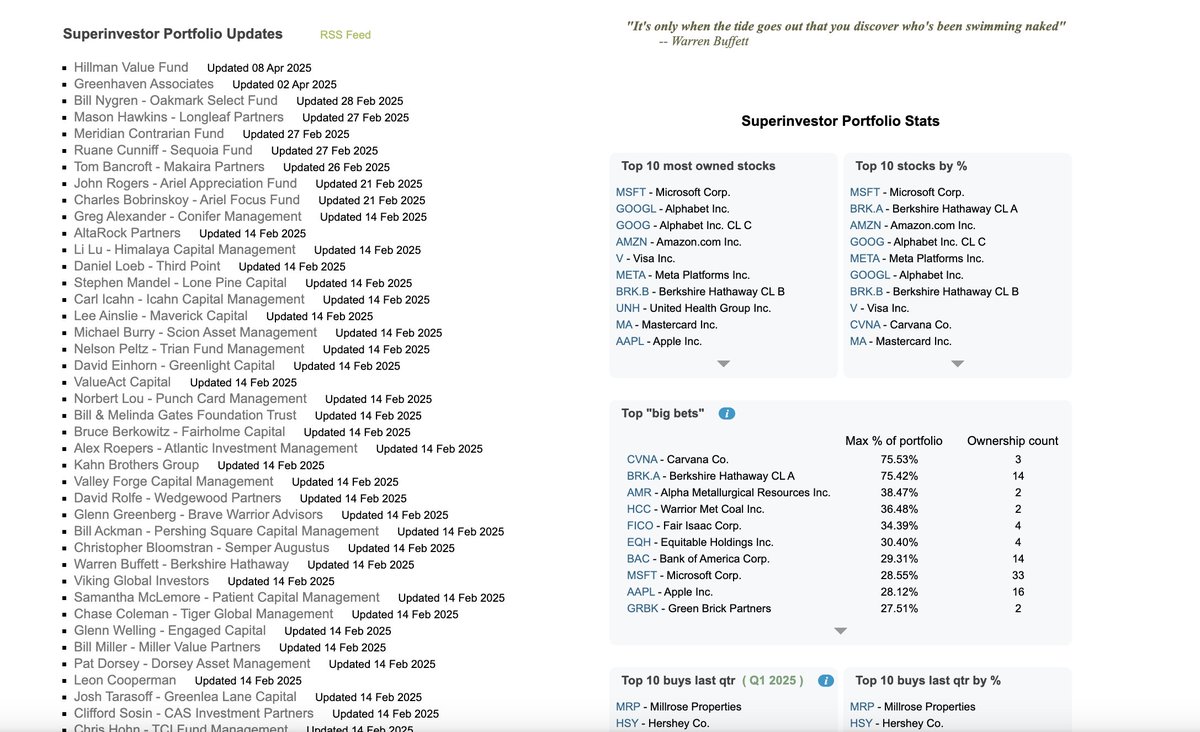Open Christopher Bloomstran - Semper Augustus

point(201,547)
